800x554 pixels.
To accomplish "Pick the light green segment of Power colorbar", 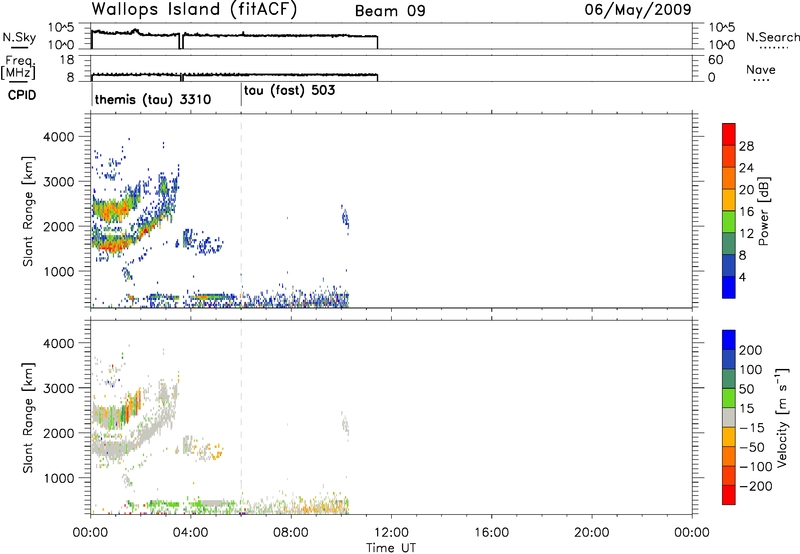I will point(729,221).
